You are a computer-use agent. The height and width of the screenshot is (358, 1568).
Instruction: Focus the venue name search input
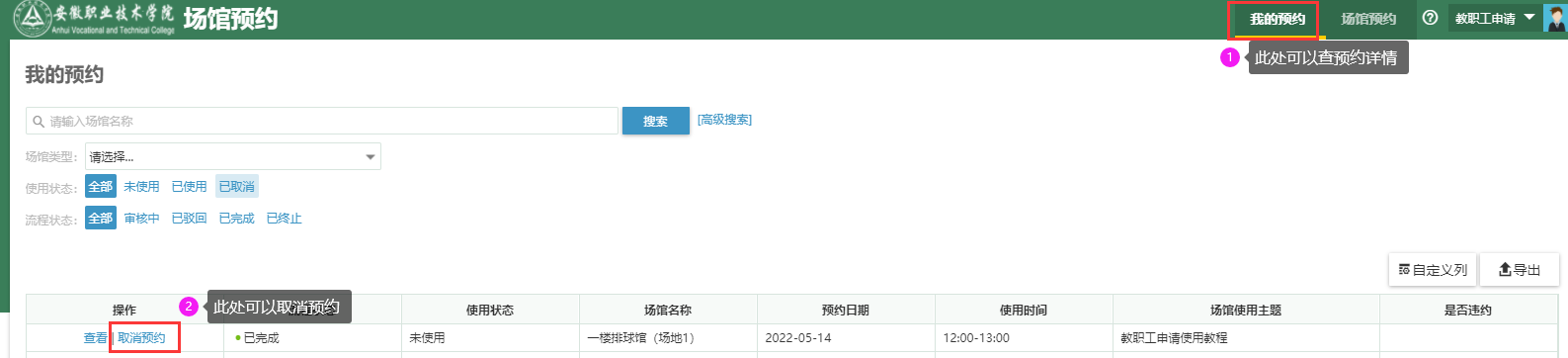[322, 121]
